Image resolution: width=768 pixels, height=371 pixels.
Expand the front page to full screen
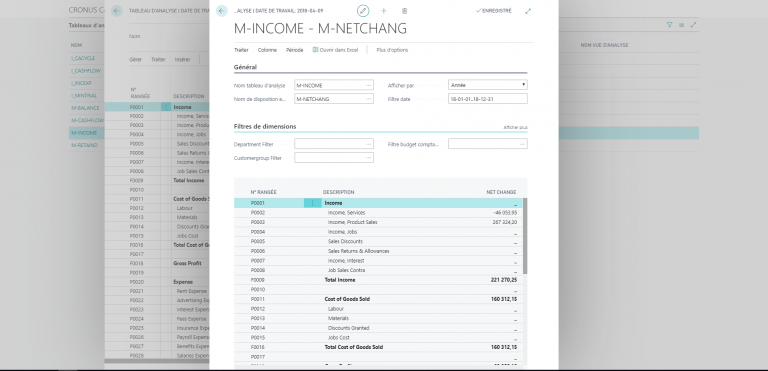(x=528, y=11)
